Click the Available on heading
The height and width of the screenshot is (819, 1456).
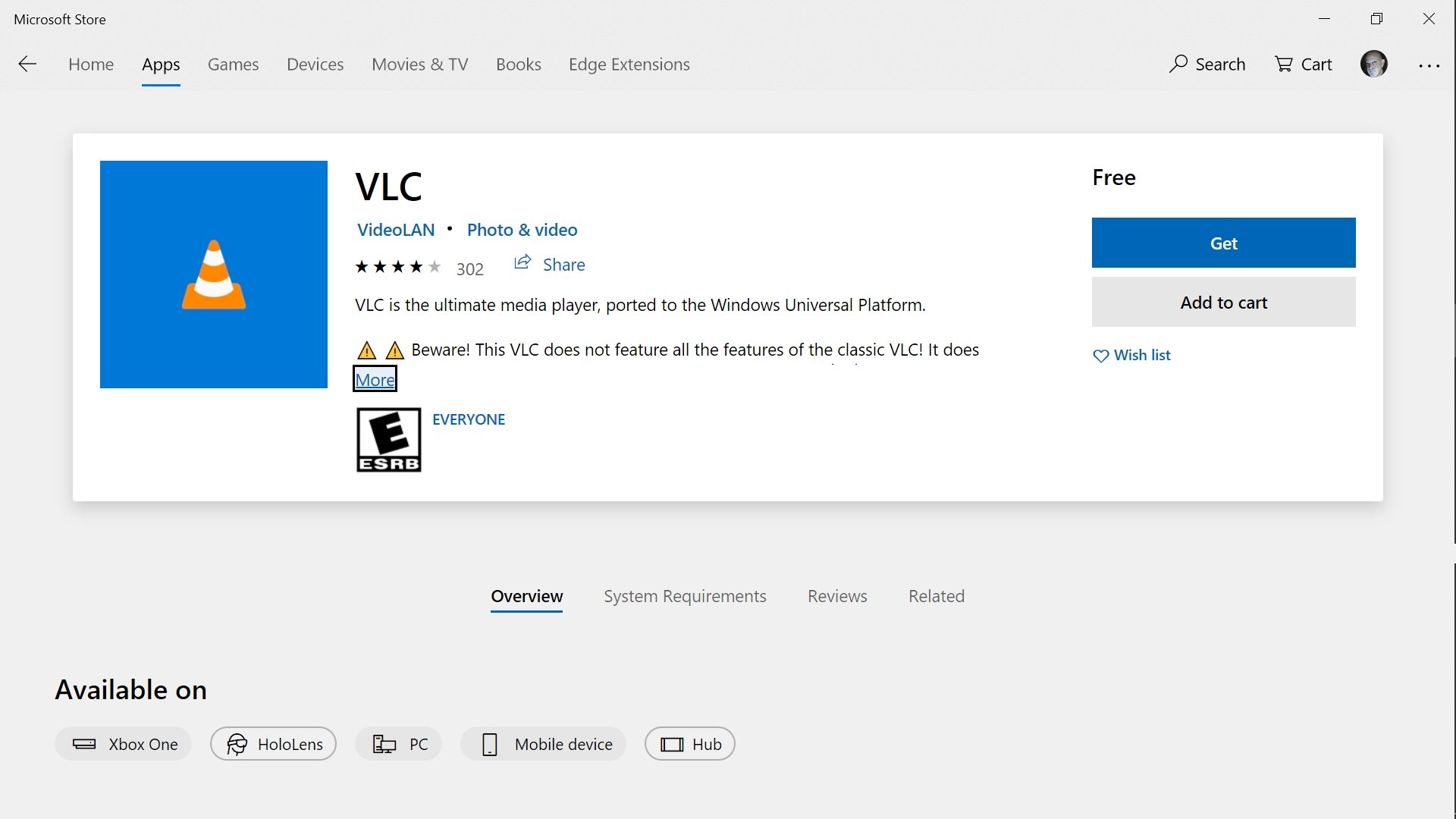tap(130, 689)
